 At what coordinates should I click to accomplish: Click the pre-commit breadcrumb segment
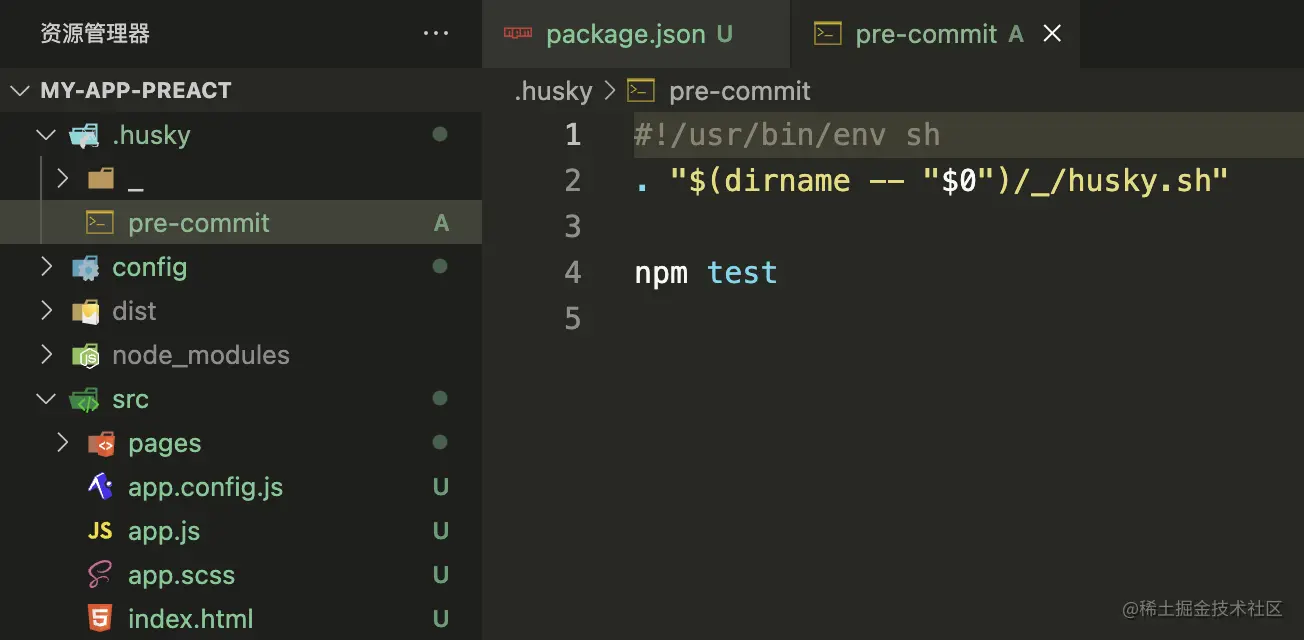[740, 91]
